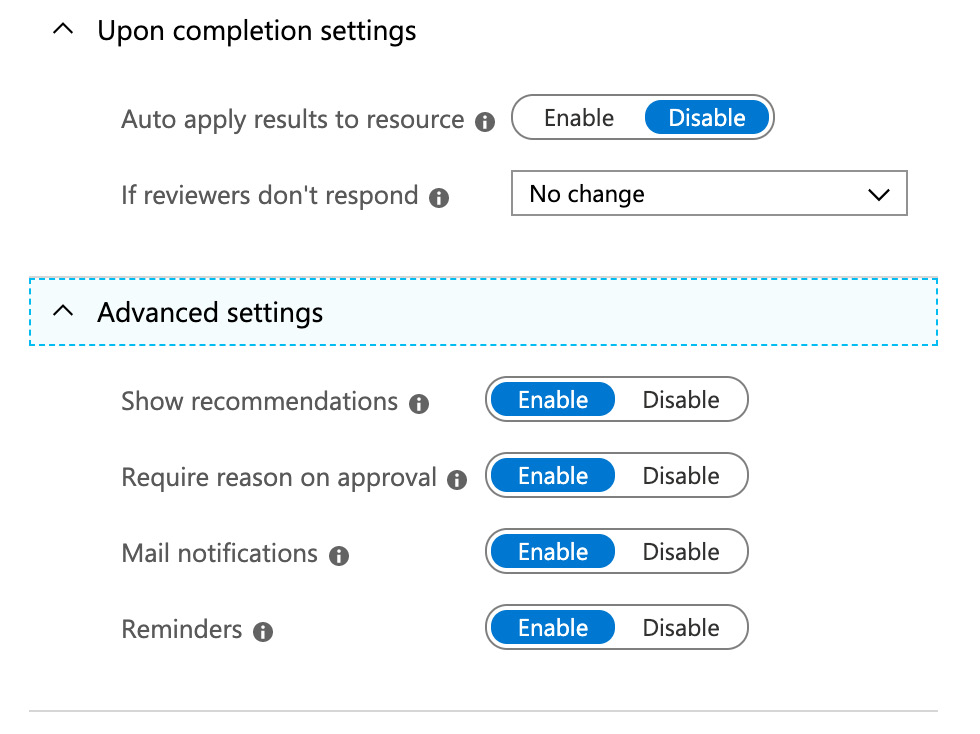Enable Auto apply results to resource
Viewport: 980px width, 734px height.
pyautogui.click(x=578, y=118)
